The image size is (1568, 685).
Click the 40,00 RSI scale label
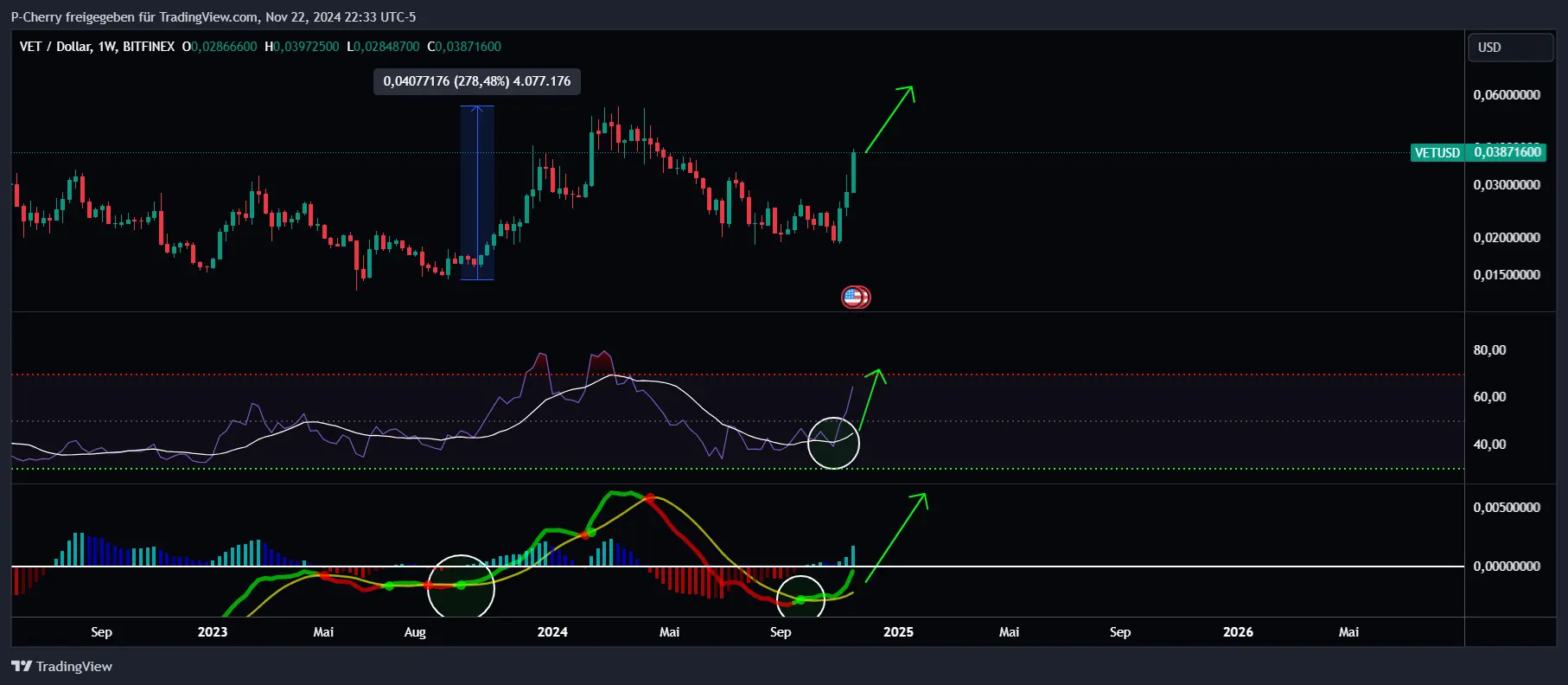(1489, 445)
